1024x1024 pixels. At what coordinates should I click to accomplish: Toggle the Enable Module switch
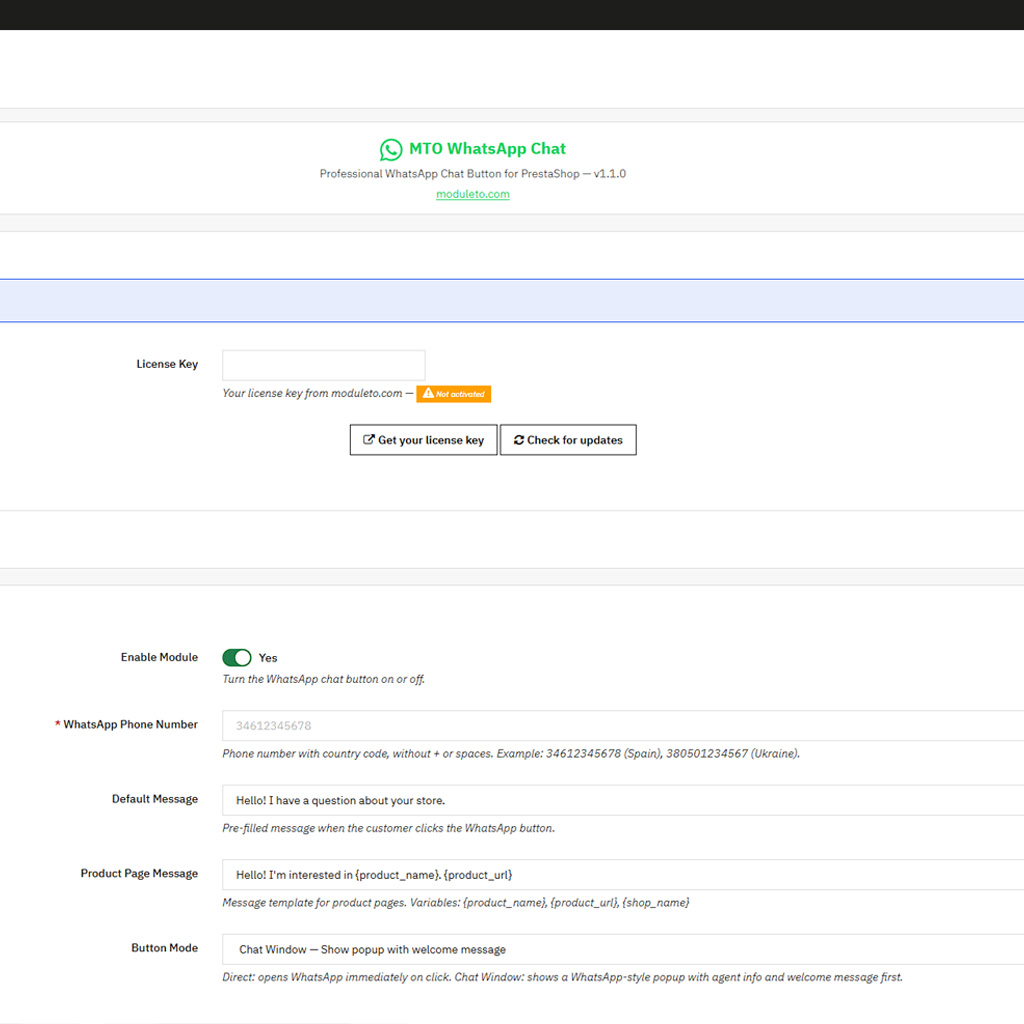(237, 658)
